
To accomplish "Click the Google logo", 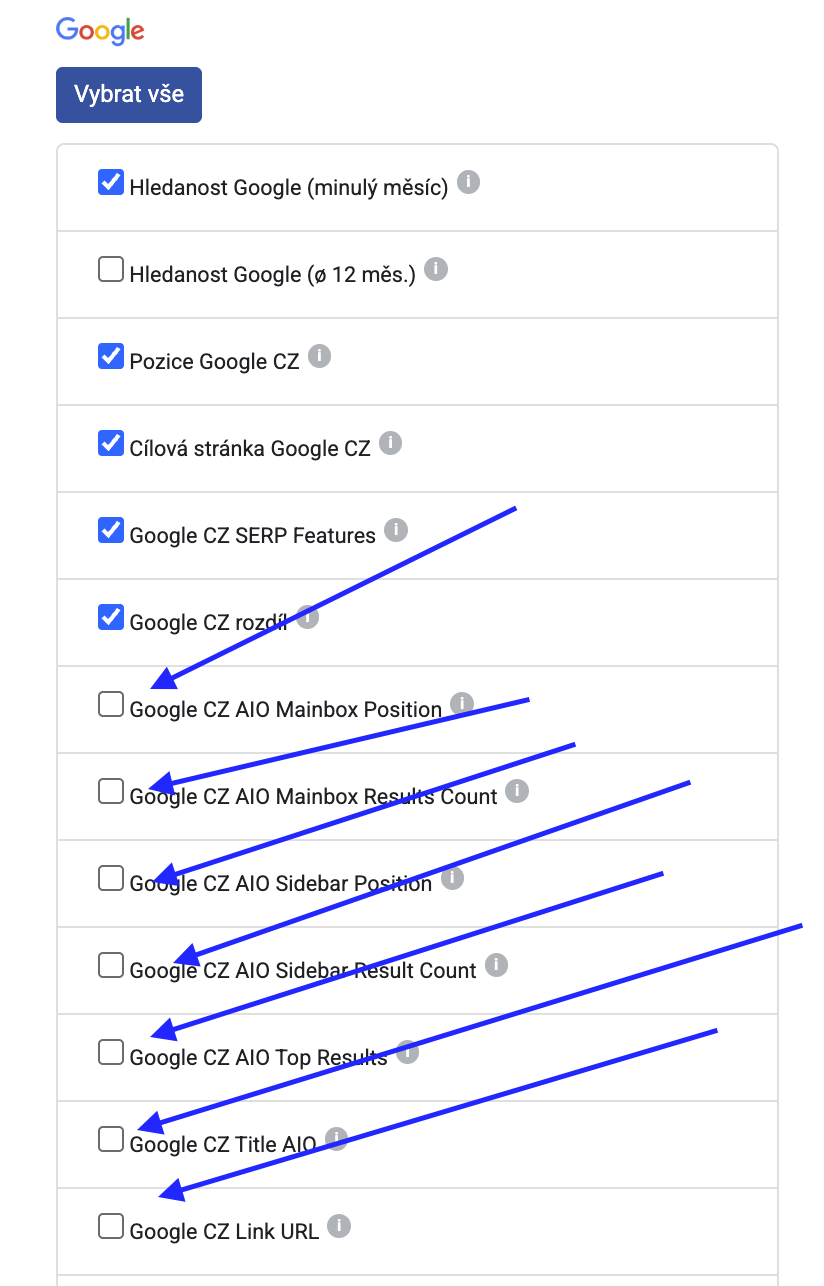I will tap(100, 31).
